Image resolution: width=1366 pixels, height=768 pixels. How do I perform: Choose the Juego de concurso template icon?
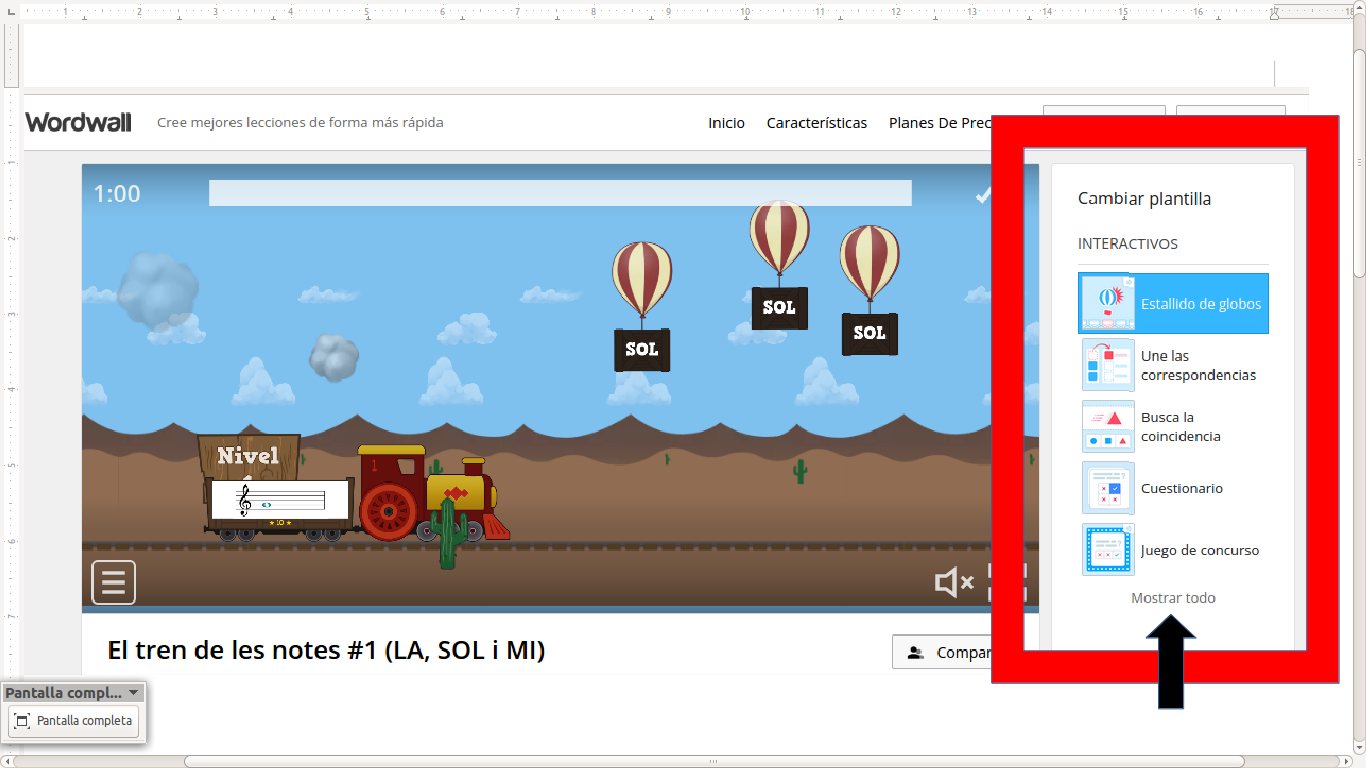click(1108, 550)
